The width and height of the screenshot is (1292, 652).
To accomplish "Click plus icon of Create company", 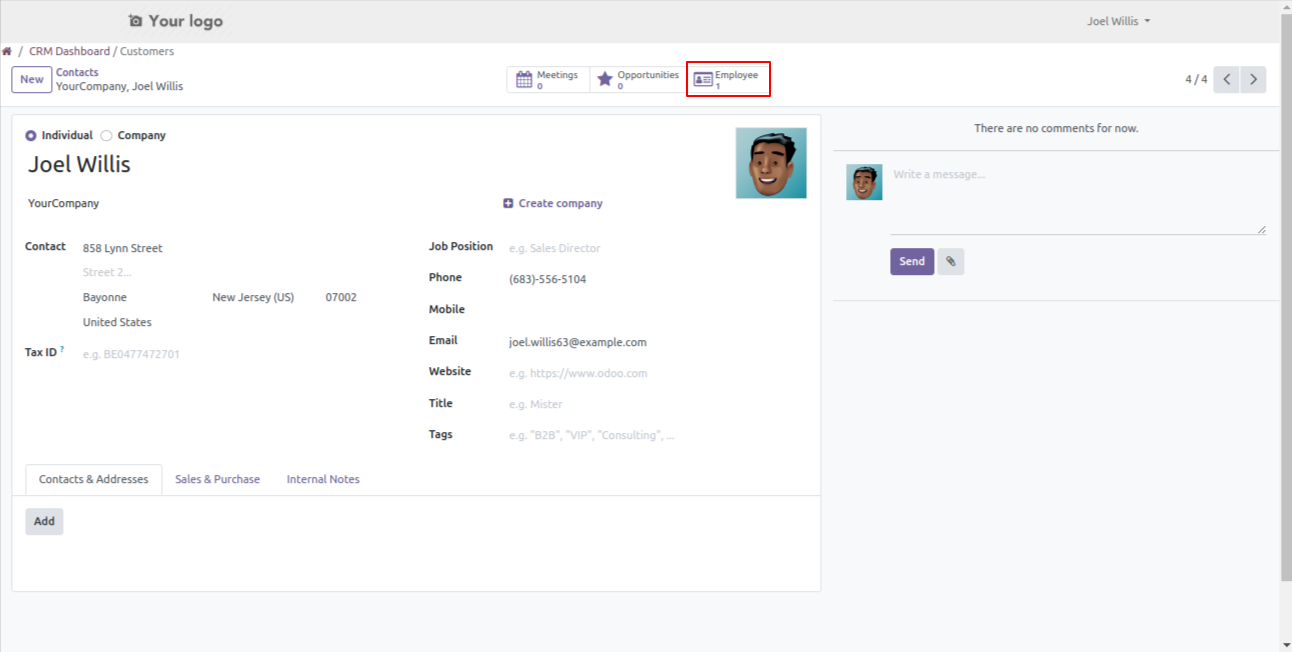I will coord(508,203).
